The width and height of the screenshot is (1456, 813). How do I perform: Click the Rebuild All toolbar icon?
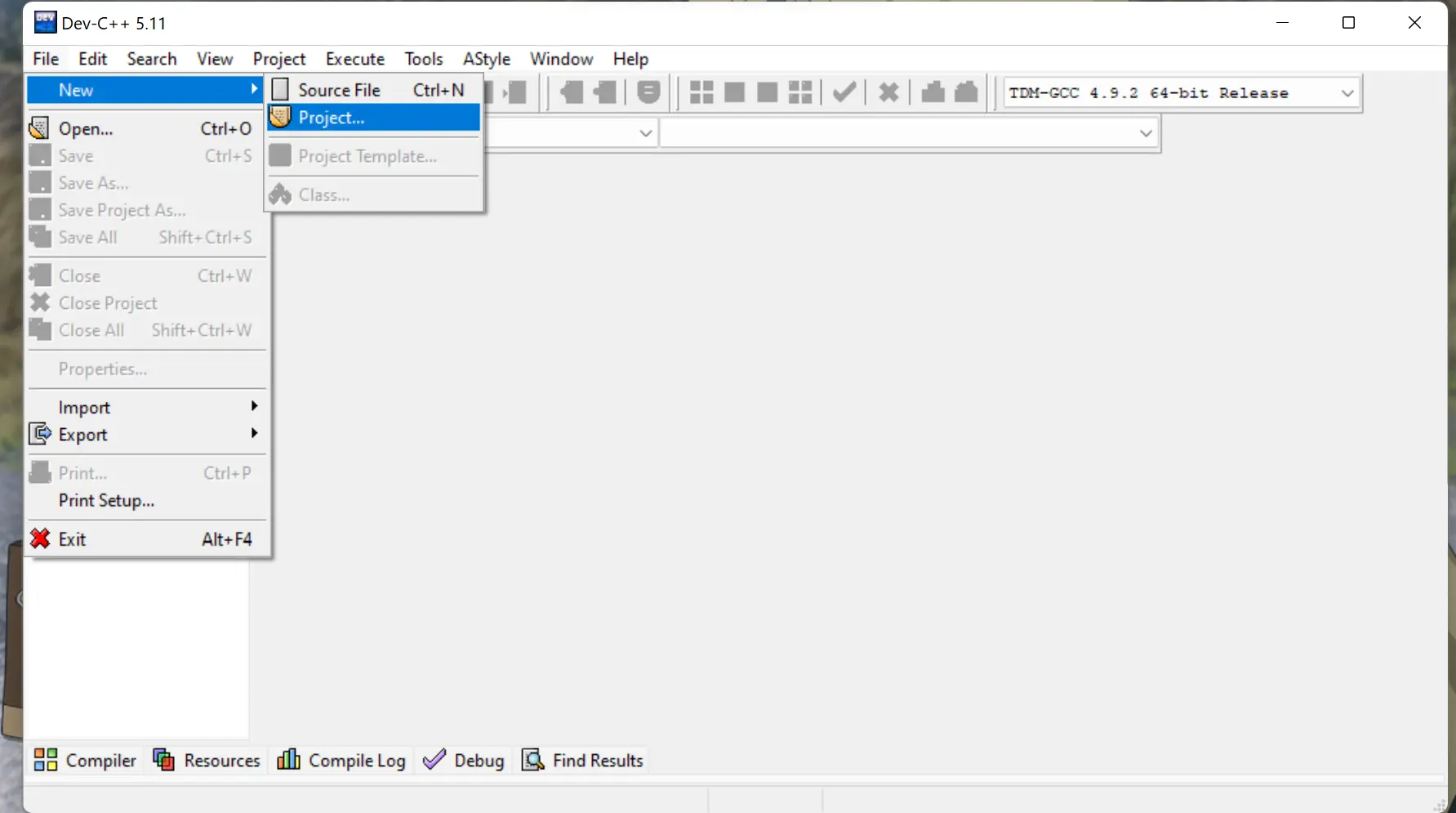click(800, 92)
